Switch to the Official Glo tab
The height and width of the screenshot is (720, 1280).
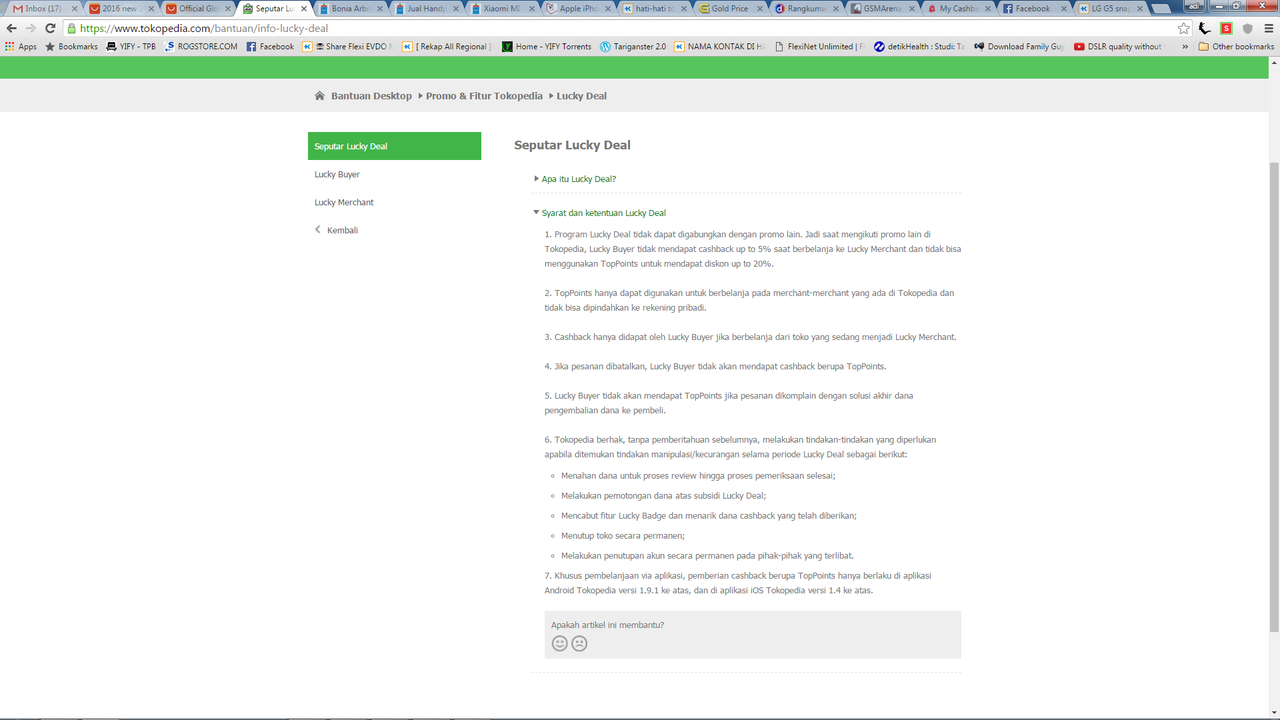(x=197, y=8)
